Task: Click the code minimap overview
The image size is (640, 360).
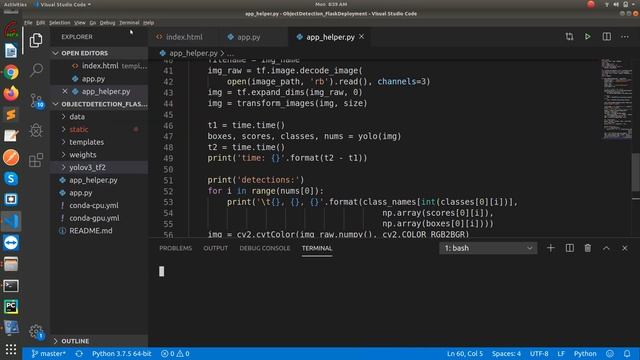Action: tap(616, 100)
